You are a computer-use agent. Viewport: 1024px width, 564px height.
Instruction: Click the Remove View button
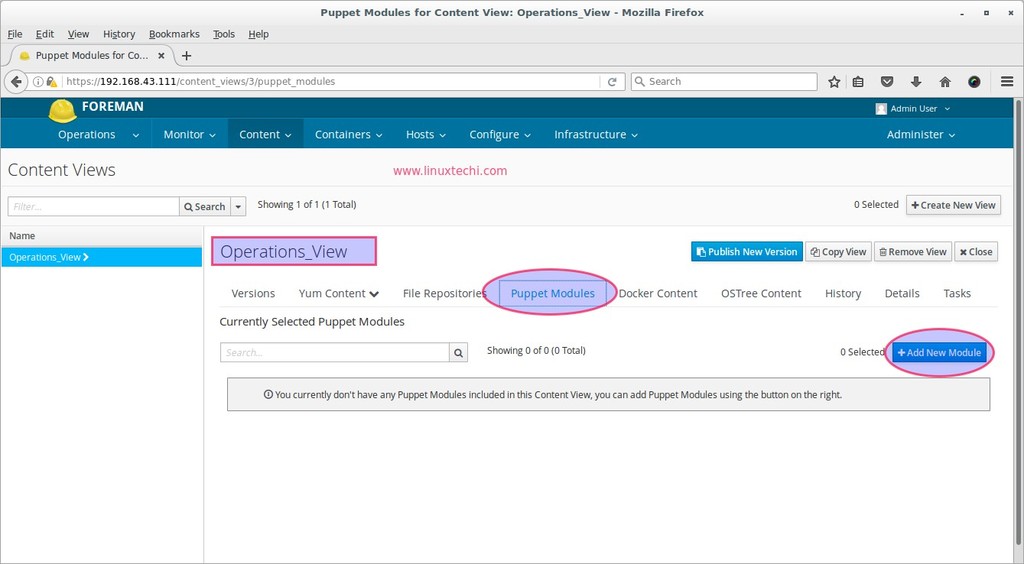point(913,252)
